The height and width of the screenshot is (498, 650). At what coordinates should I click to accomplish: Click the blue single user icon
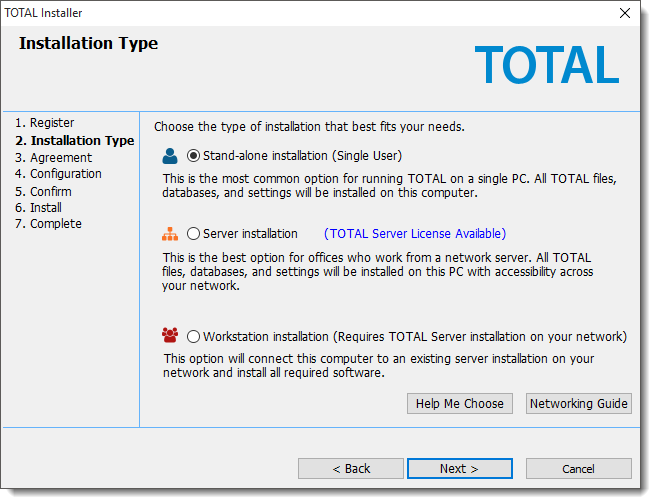click(170, 156)
